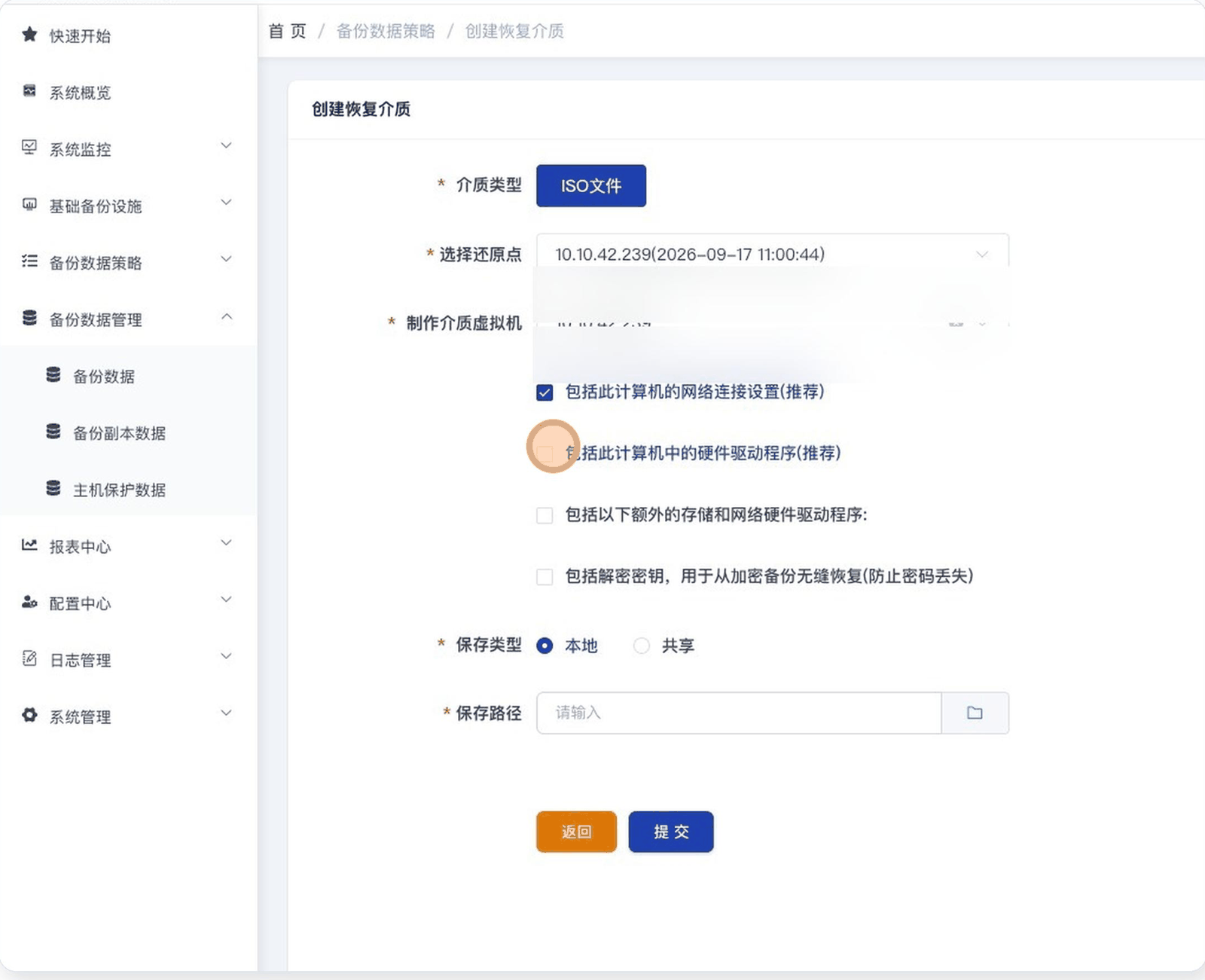
Task: Click the 系统管理 gear icon
Action: click(29, 715)
